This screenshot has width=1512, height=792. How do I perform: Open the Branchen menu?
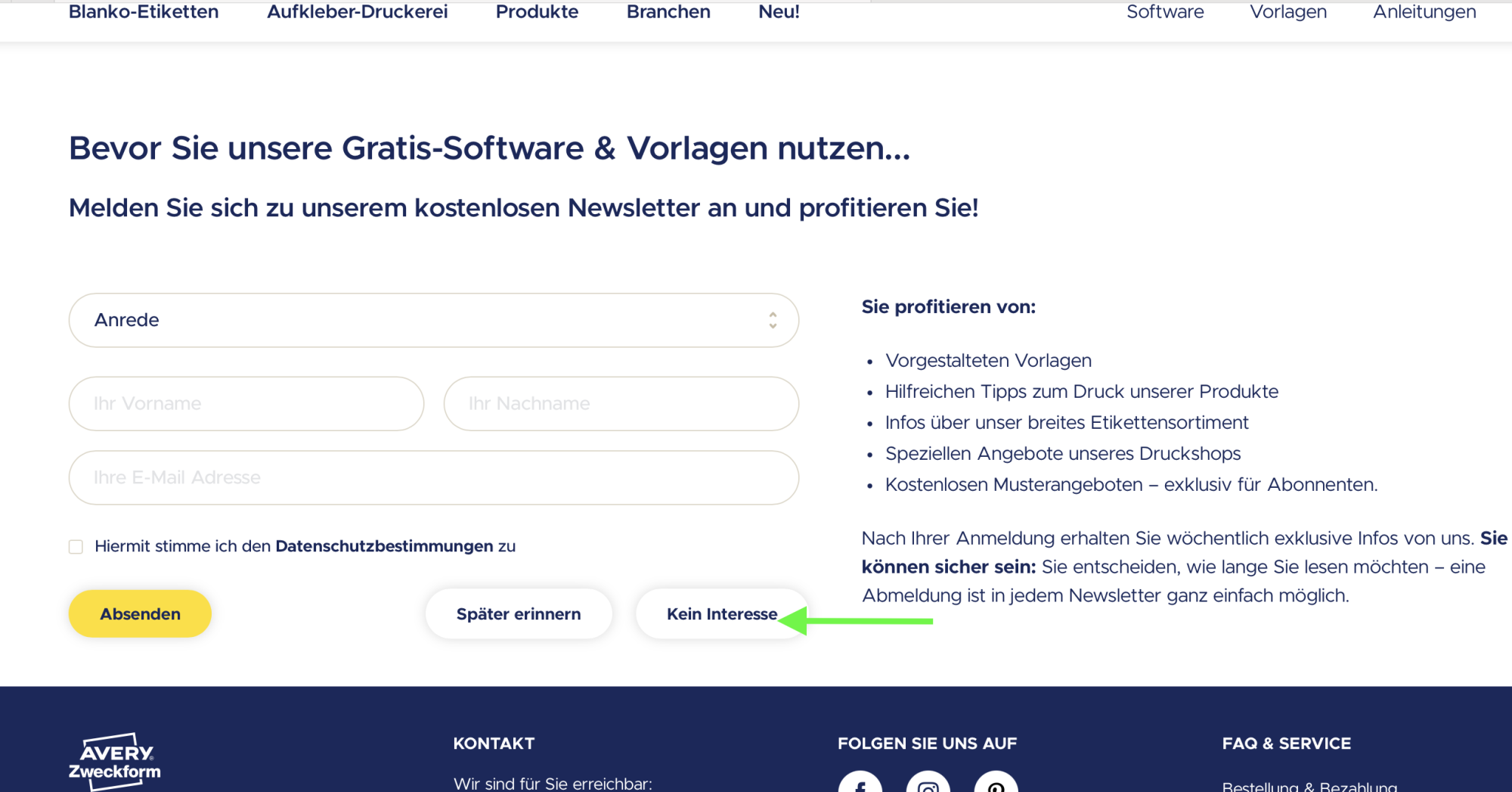[668, 11]
